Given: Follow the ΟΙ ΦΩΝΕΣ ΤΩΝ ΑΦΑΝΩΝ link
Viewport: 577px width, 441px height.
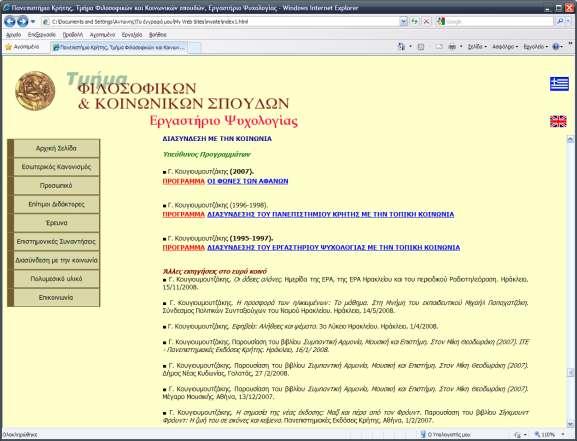Looking at the screenshot, I should point(248,181).
